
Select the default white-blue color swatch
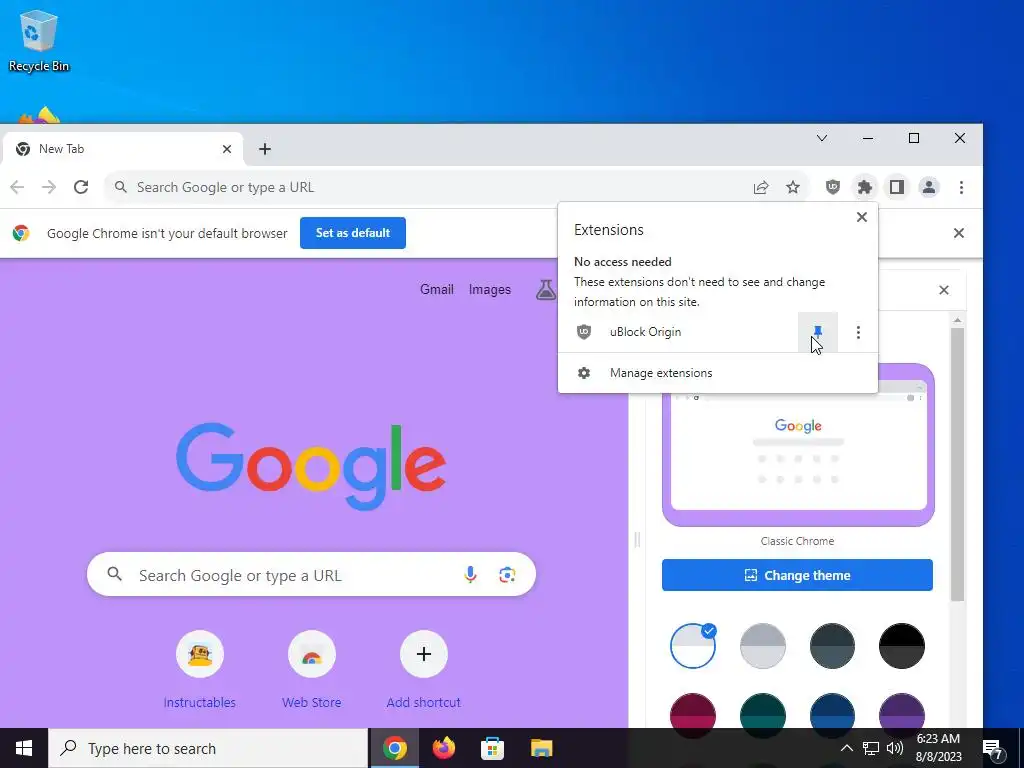pos(693,646)
